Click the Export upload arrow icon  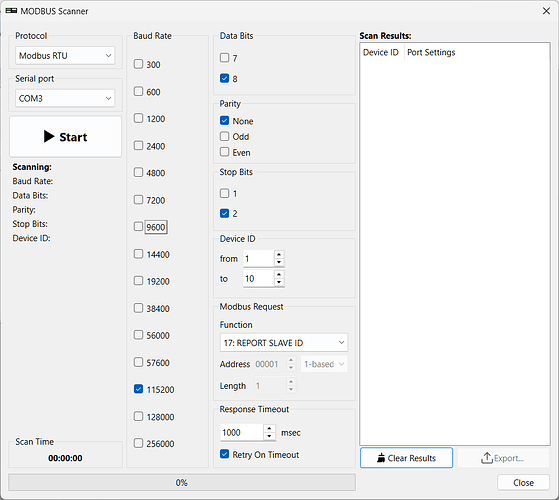487,458
